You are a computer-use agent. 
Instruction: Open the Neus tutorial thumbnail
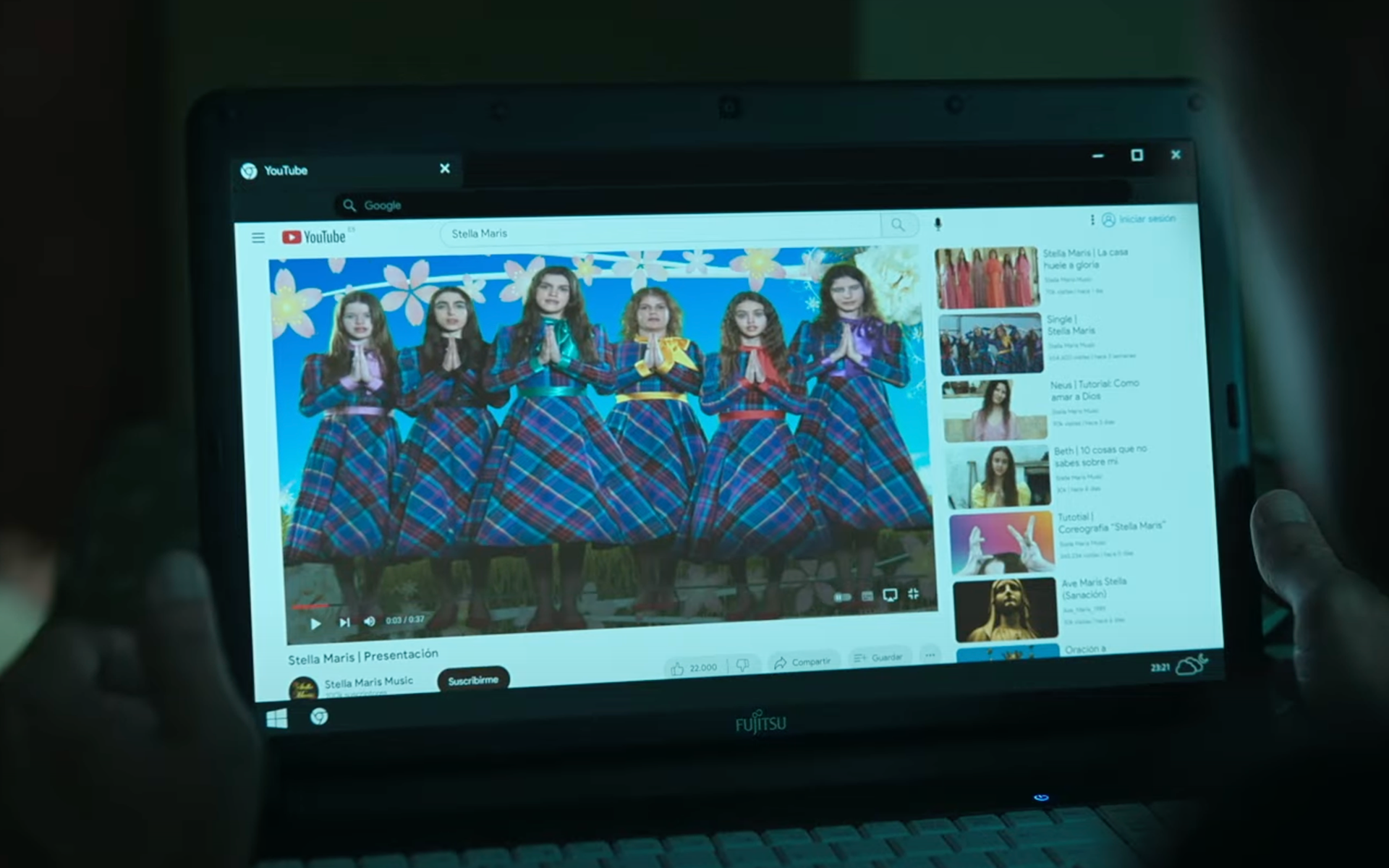pos(995,411)
